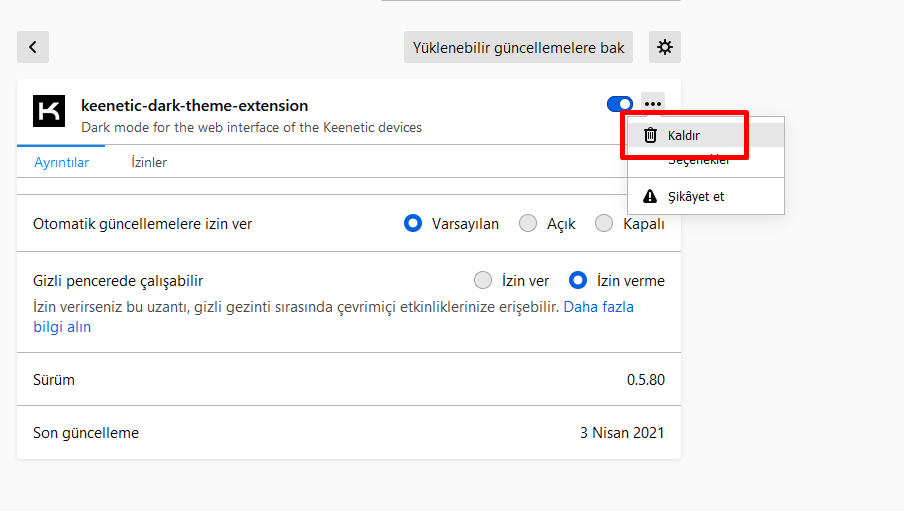
Task: Select Kapalı for automatic updates
Action: 604,223
